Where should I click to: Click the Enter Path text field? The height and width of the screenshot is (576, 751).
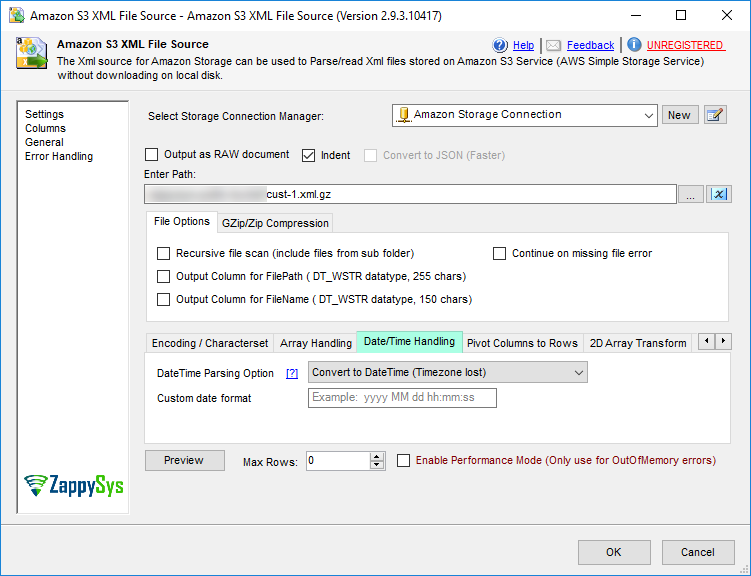coord(410,194)
